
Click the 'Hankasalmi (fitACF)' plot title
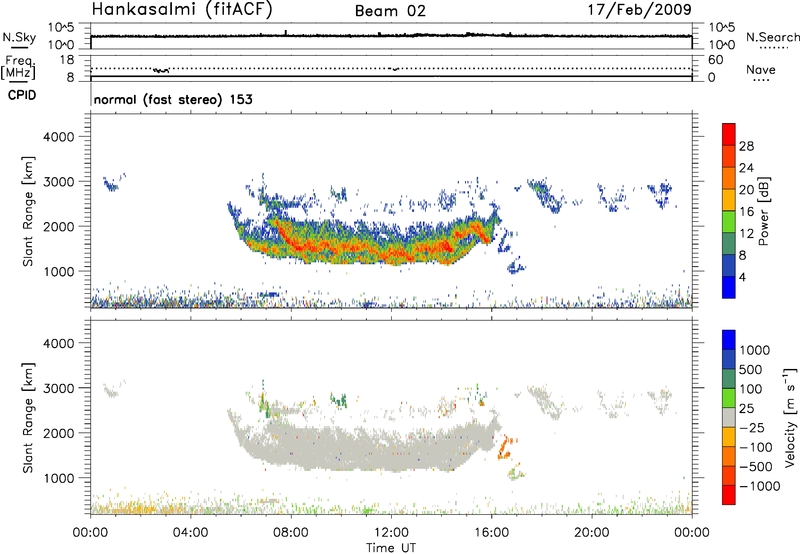point(182,9)
